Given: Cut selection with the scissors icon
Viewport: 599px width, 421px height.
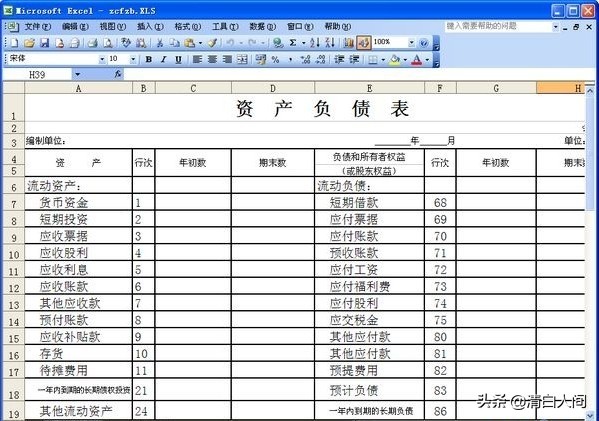Looking at the screenshot, I should pos(160,43).
